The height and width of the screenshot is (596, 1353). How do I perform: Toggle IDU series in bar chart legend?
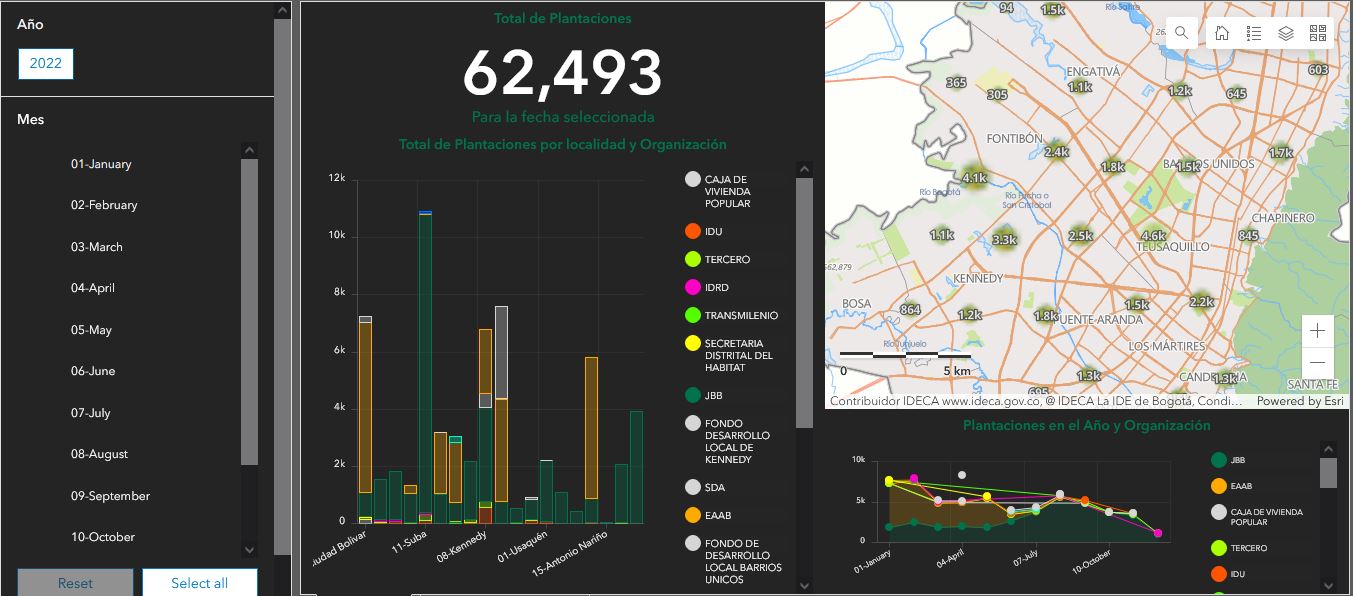point(693,231)
